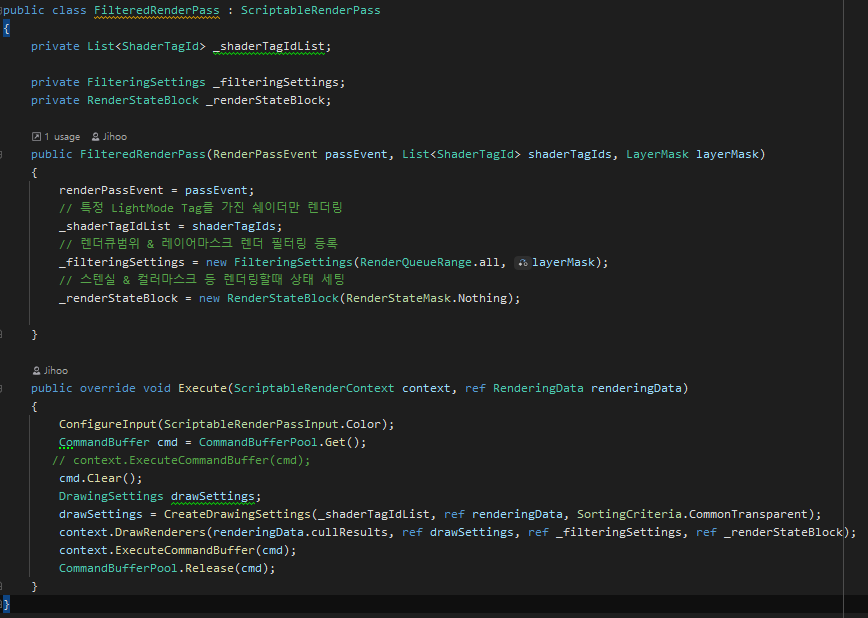868x618 pixels.
Task: Click renderPassEvent in the assignment statement
Action: pyautogui.click(x=111, y=190)
